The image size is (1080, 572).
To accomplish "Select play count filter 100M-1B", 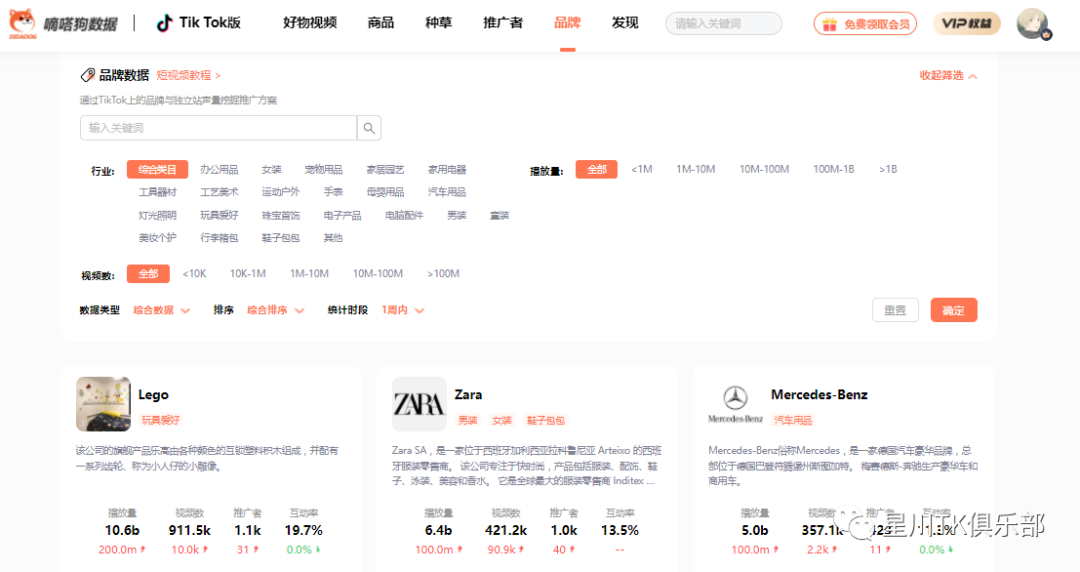I will tap(833, 170).
